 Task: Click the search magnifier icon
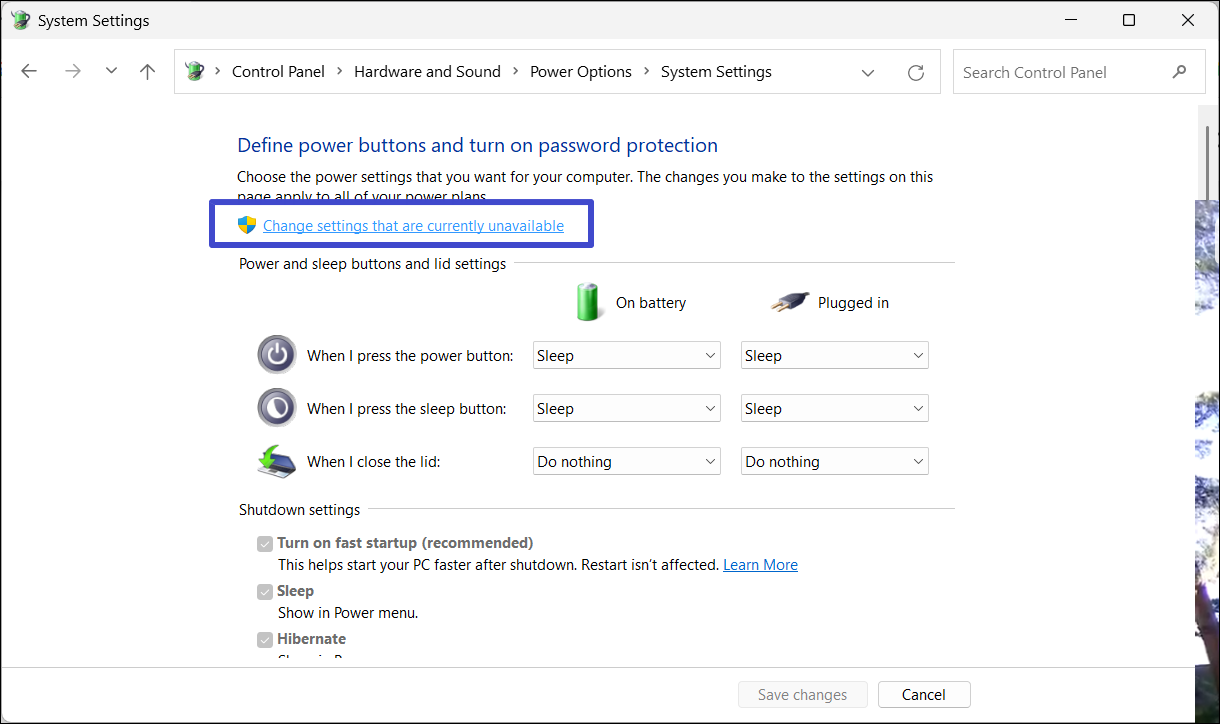tap(1179, 72)
